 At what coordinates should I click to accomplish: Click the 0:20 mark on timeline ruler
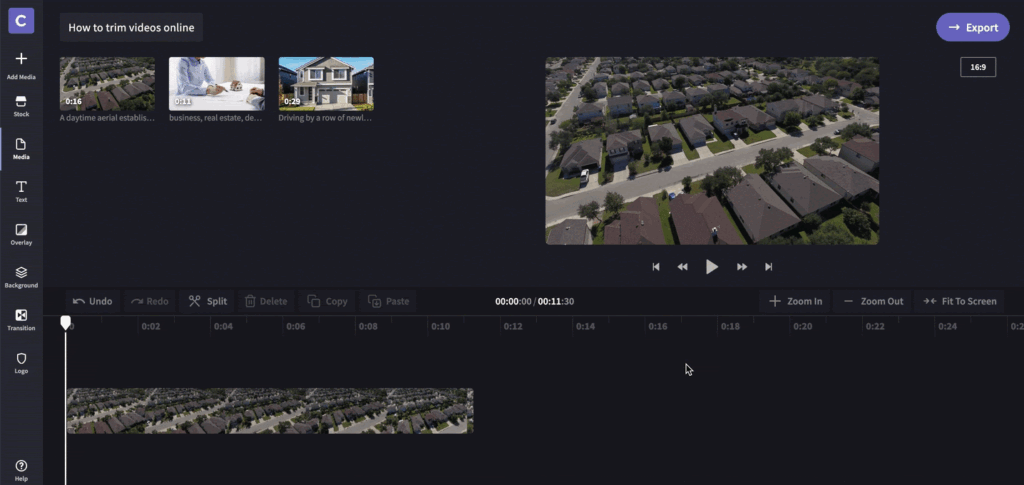coord(803,326)
